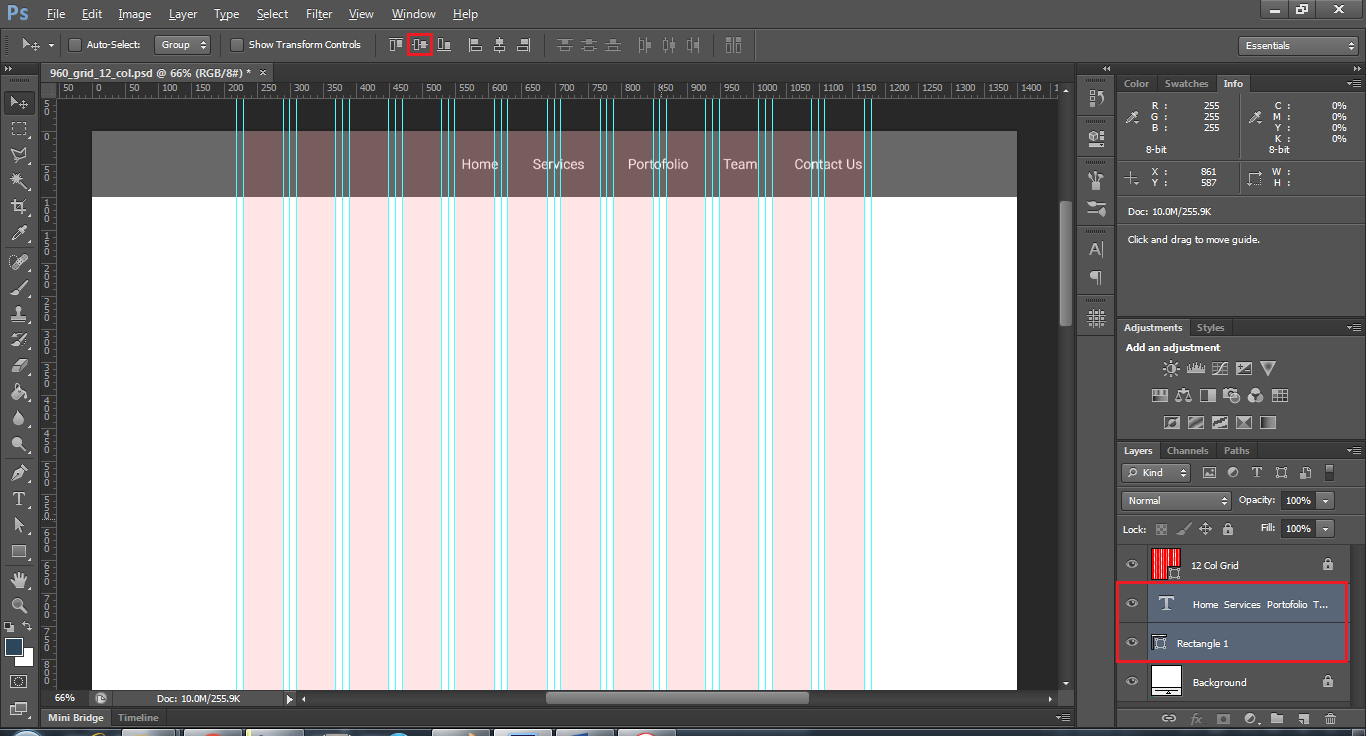The height and width of the screenshot is (736, 1366).
Task: Click the foreground color swatch
Action: (14, 647)
